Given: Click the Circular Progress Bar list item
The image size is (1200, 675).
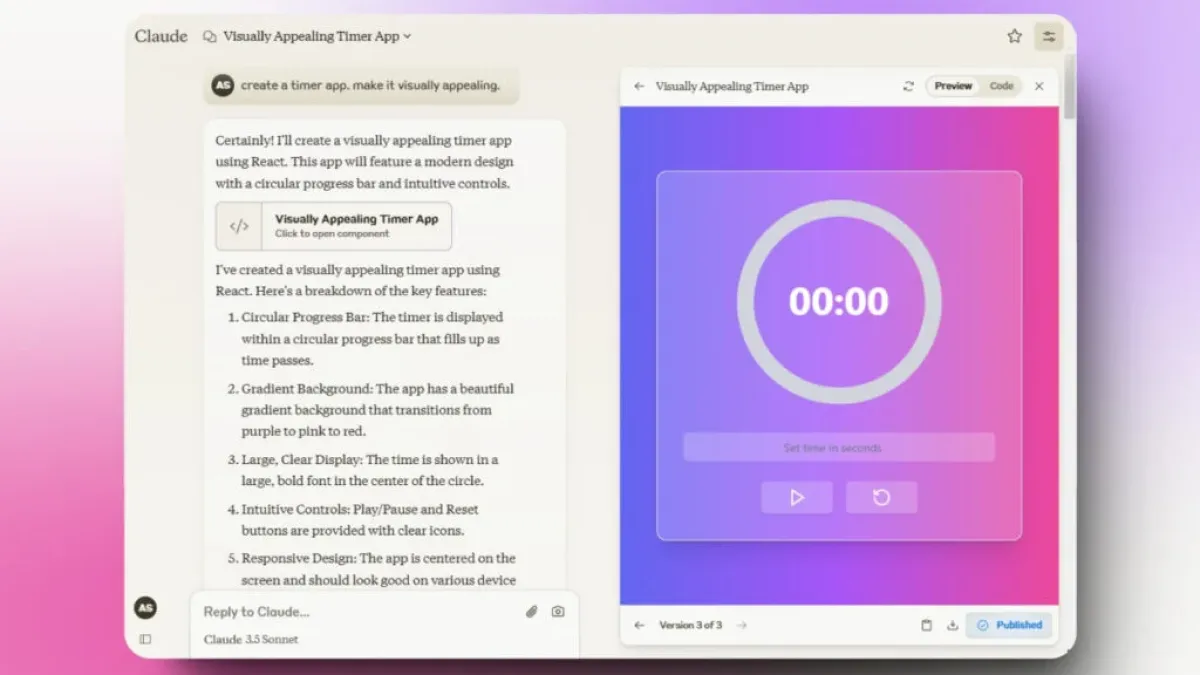Looking at the screenshot, I should tap(372, 338).
